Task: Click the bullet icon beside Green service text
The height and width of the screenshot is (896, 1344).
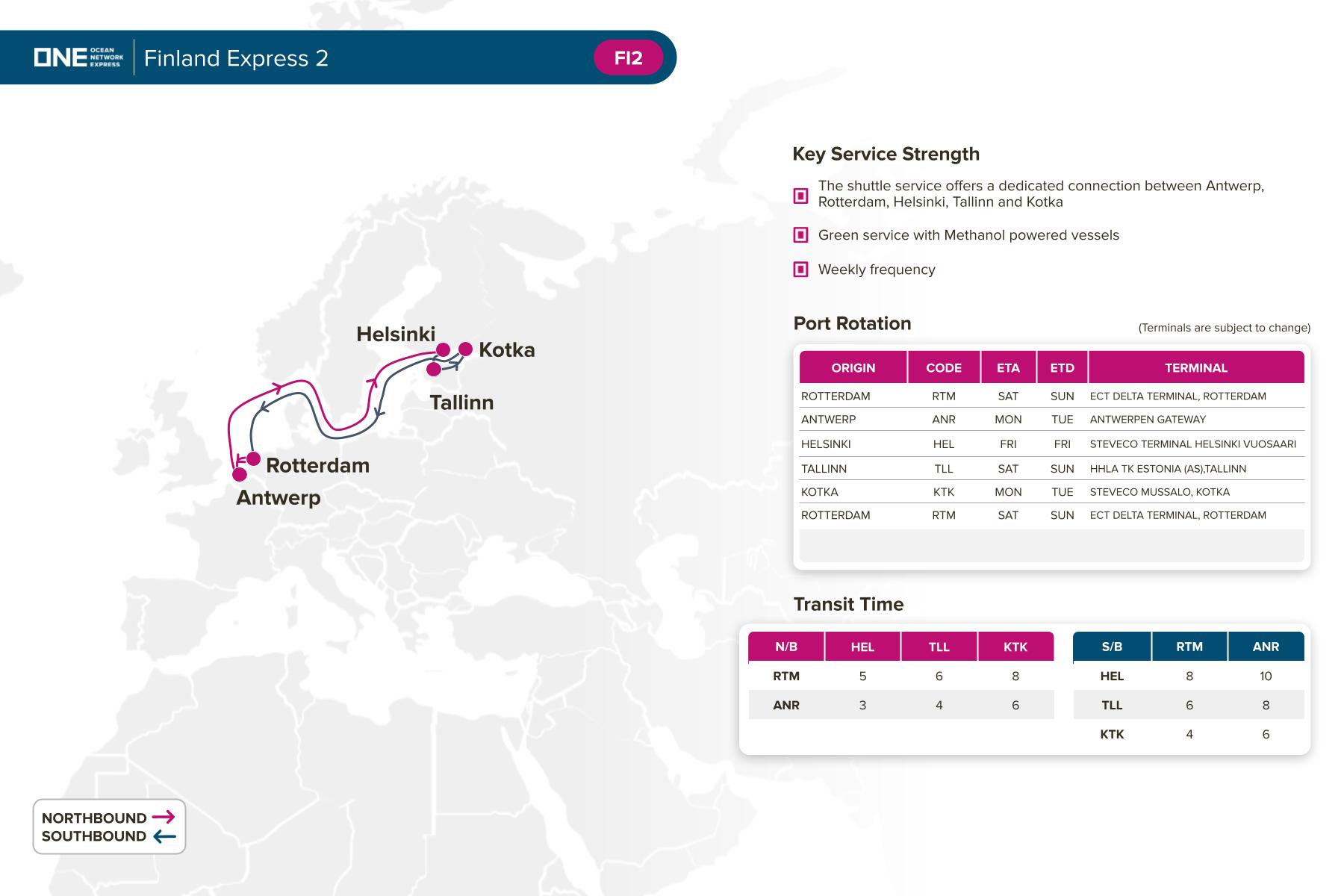Action: point(800,235)
